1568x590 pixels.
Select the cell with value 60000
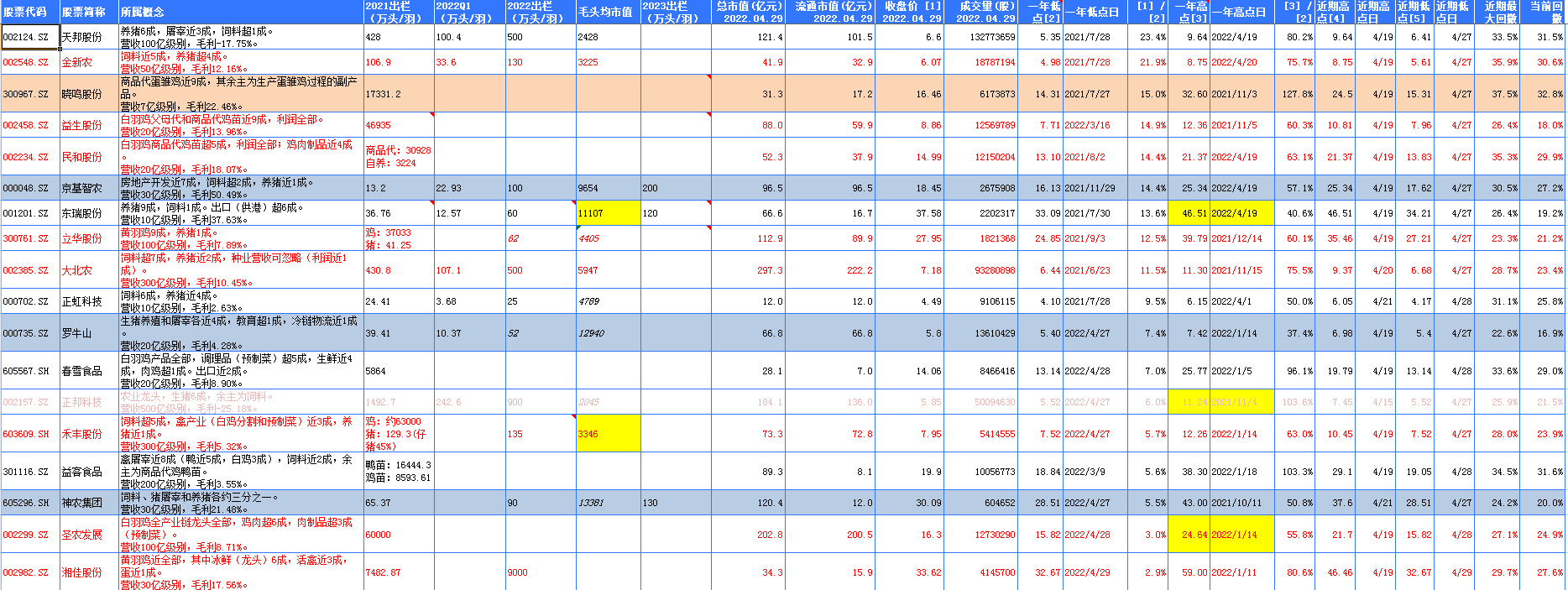pyautogui.click(x=399, y=535)
